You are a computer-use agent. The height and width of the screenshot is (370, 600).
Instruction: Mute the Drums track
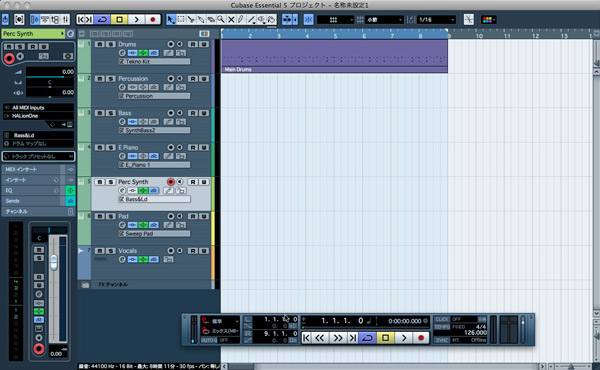pyautogui.click(x=99, y=44)
